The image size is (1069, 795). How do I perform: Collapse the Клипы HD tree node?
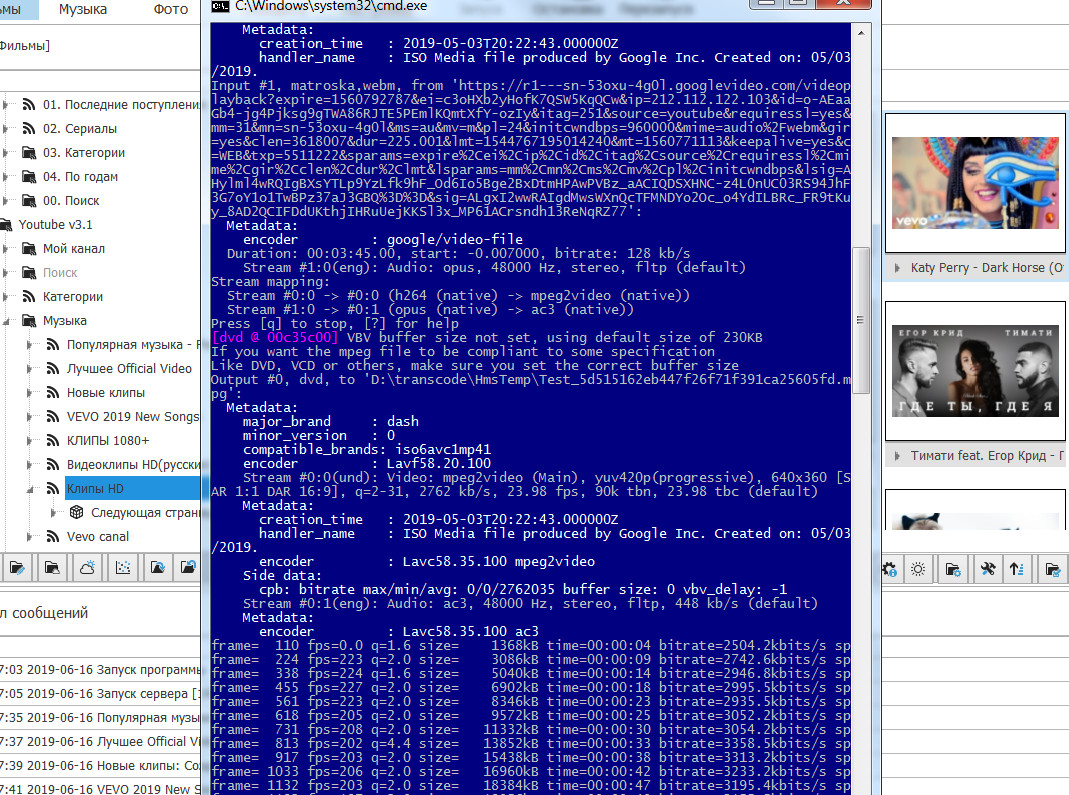point(31,489)
